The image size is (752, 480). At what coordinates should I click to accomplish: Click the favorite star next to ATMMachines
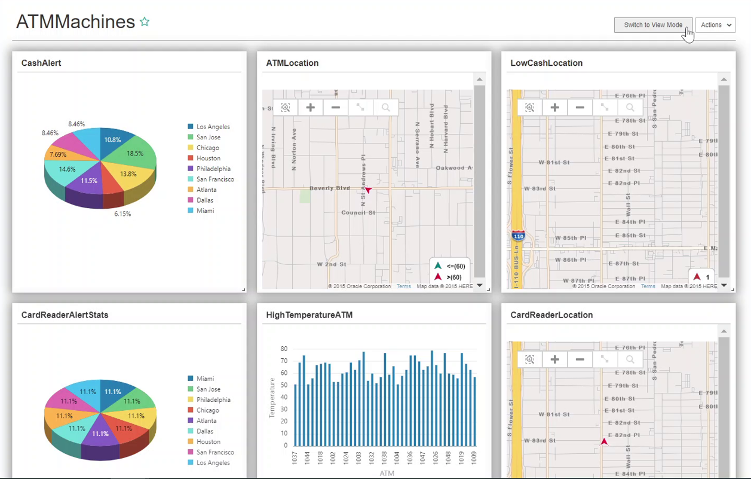(x=144, y=22)
